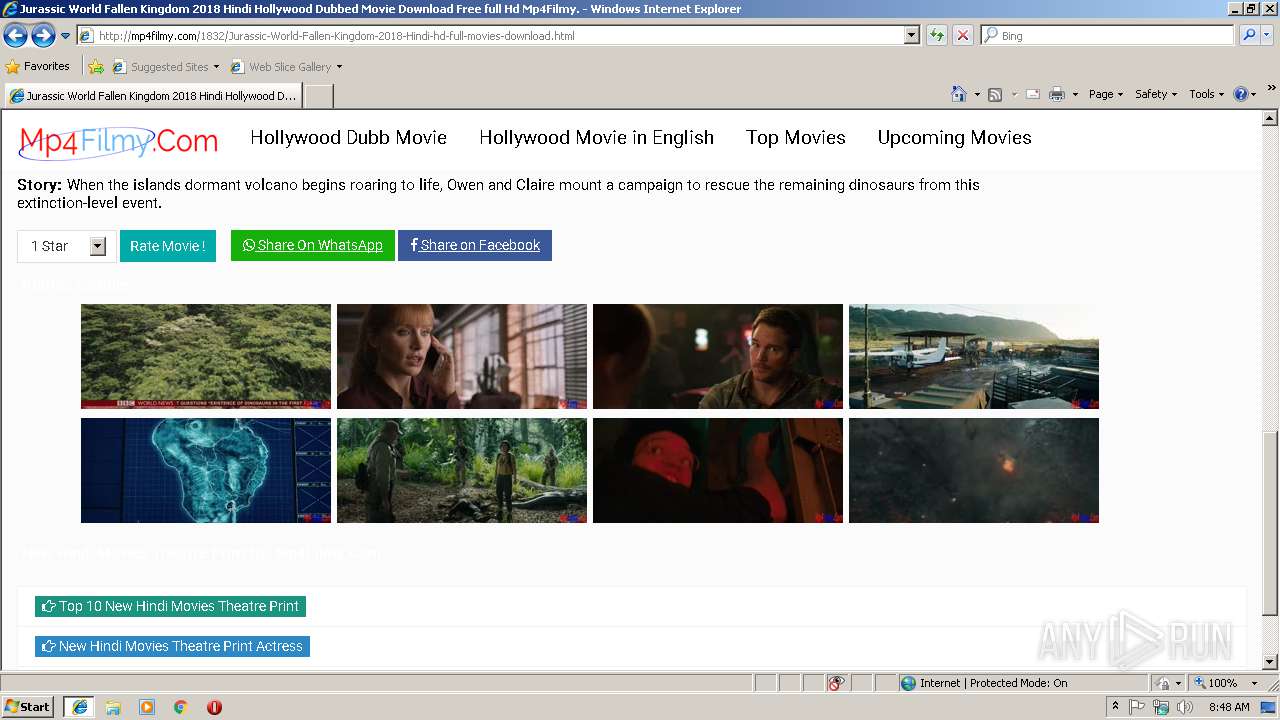The width and height of the screenshot is (1280, 720).
Task: Click the Internet Explorer taskbar button
Action: click(79, 707)
